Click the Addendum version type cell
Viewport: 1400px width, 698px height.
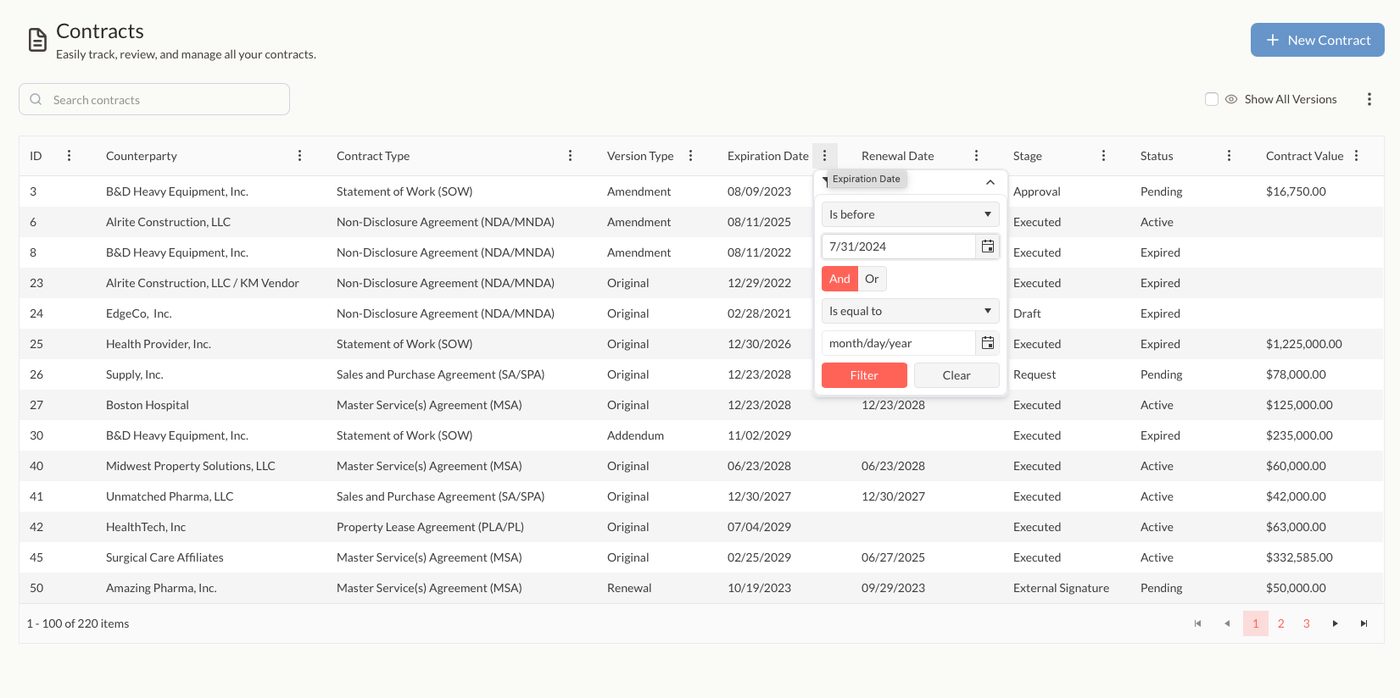point(635,435)
